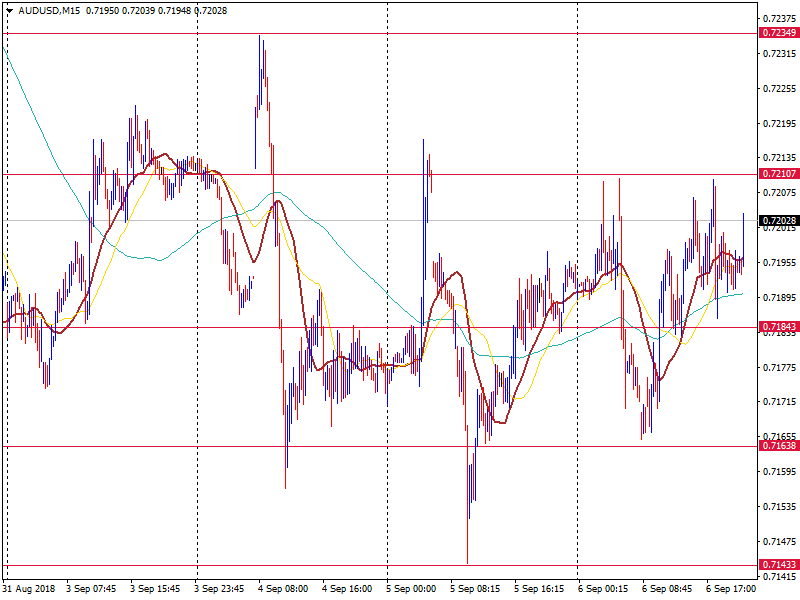This screenshot has width=800, height=600.
Task: Click the 6 Sep 17:00 time label
Action: pyautogui.click(x=730, y=589)
